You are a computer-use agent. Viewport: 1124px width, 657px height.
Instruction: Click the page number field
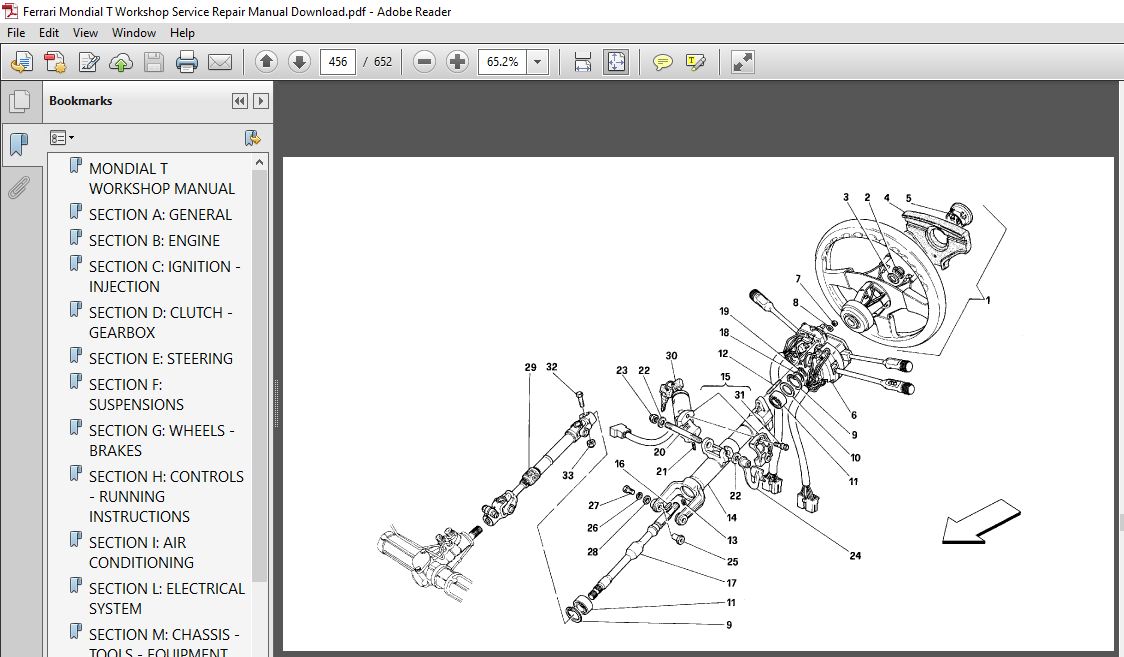(x=338, y=62)
